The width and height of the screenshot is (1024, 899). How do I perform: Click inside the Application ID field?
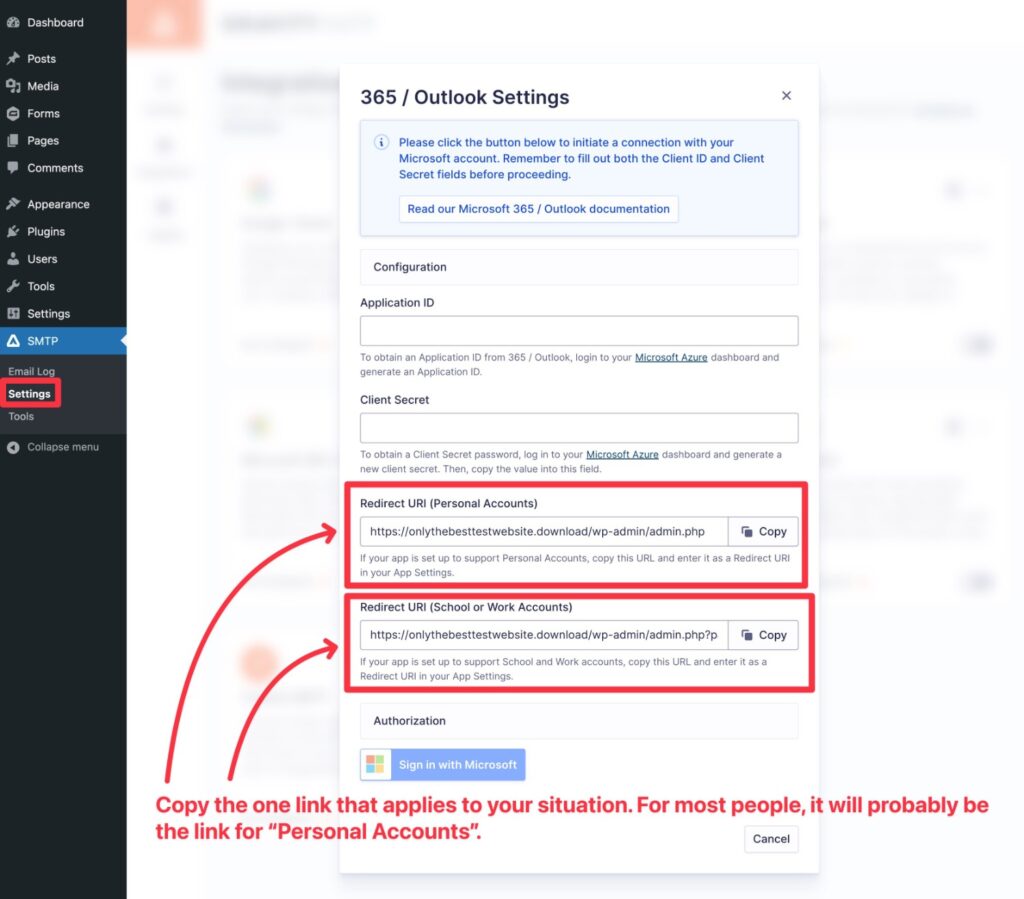coord(578,330)
